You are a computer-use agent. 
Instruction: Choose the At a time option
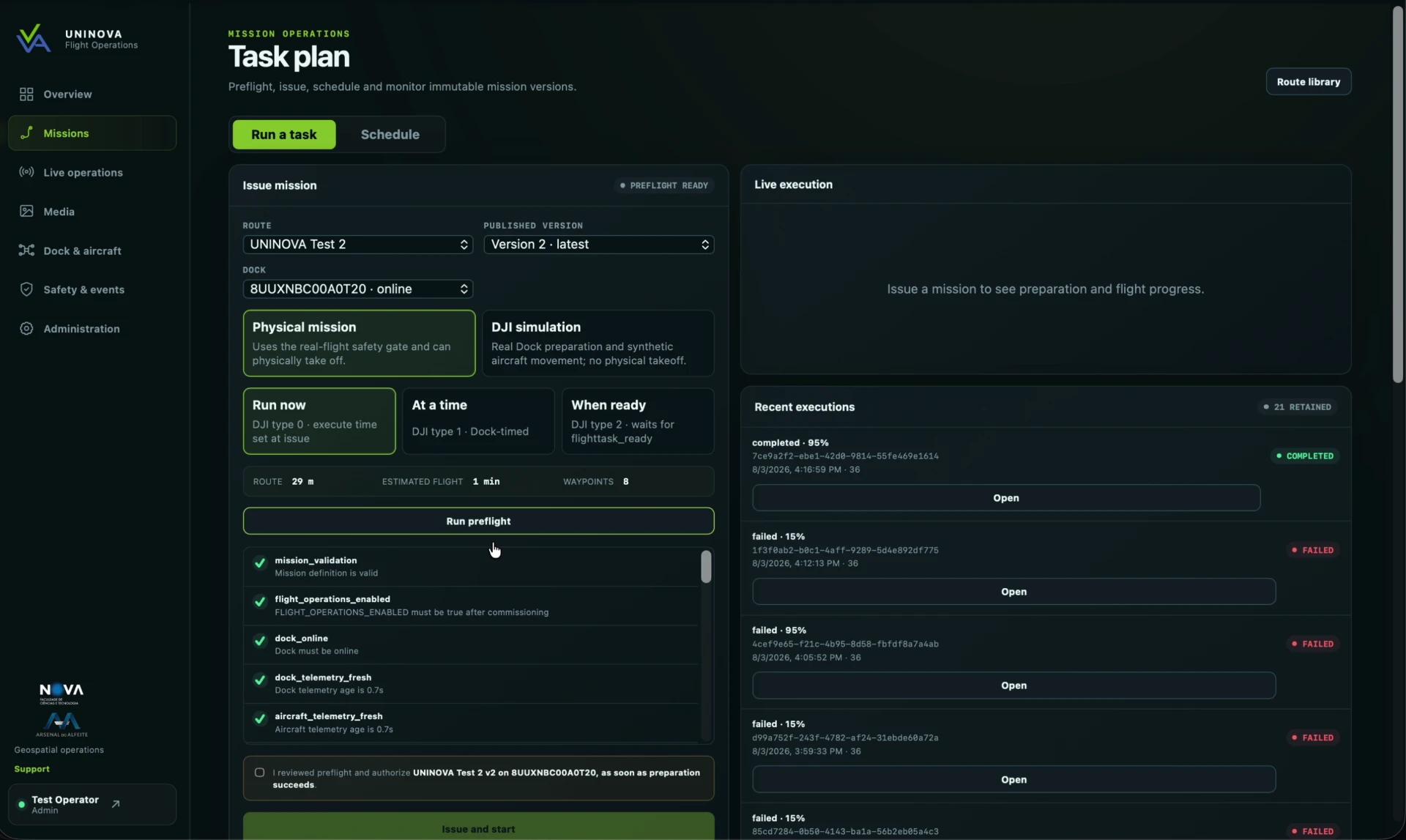(x=478, y=421)
